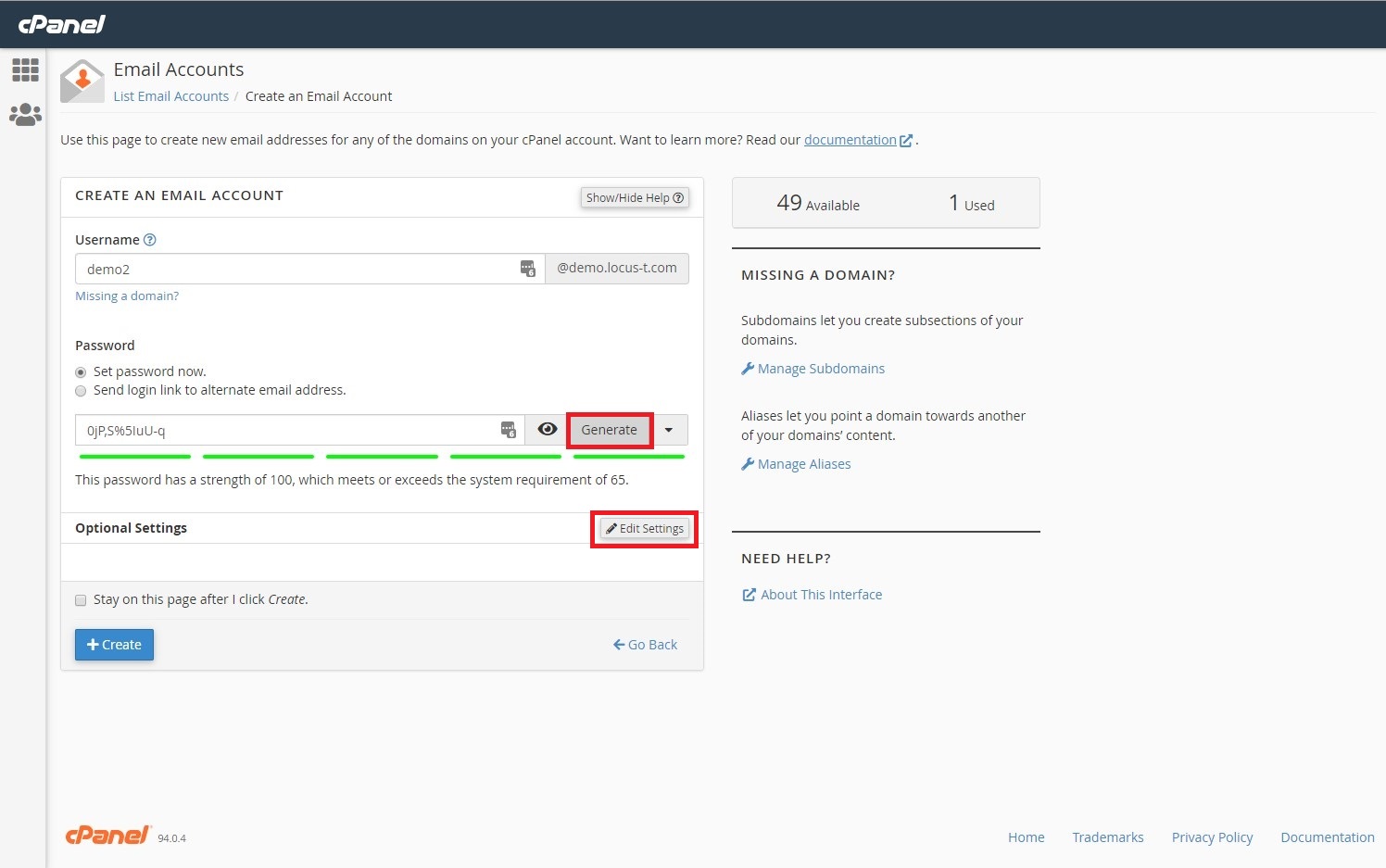This screenshot has height=868, width=1386.
Task: Open List Email Accounts breadcrumb
Action: (x=171, y=96)
